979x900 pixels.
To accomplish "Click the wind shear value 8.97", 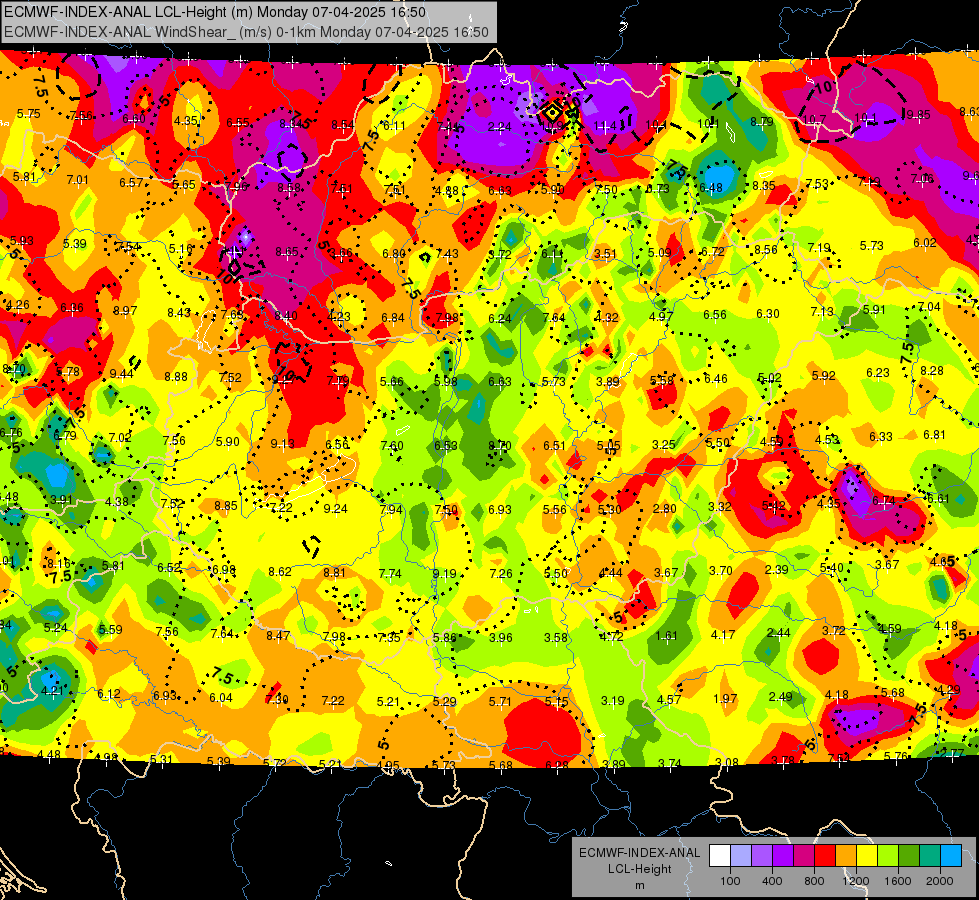I will coord(125,310).
